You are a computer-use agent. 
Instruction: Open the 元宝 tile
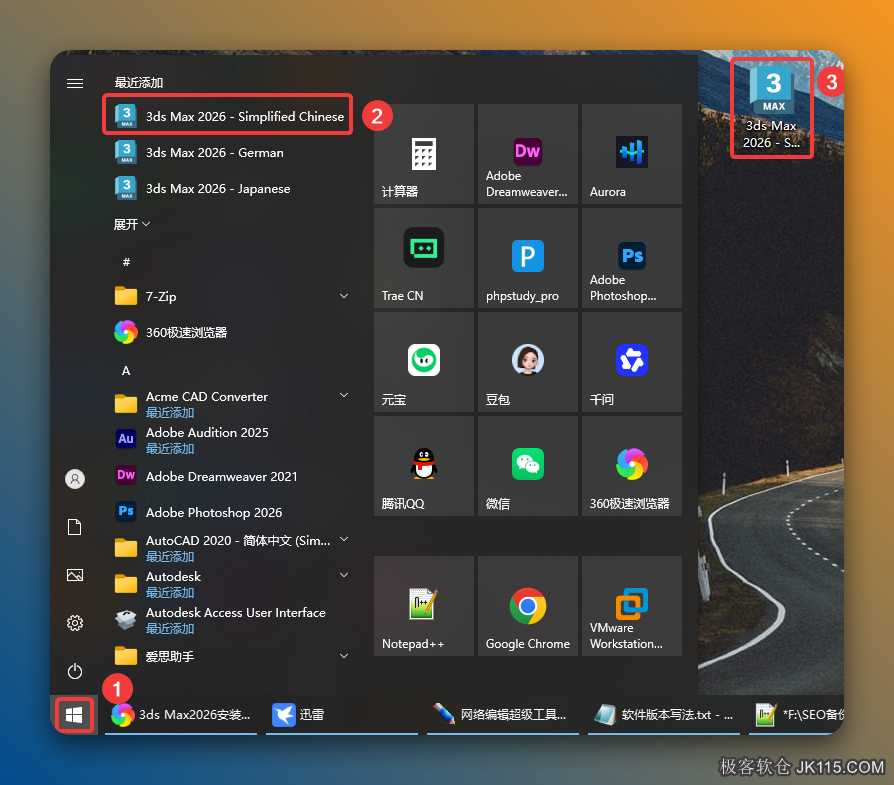(424, 362)
